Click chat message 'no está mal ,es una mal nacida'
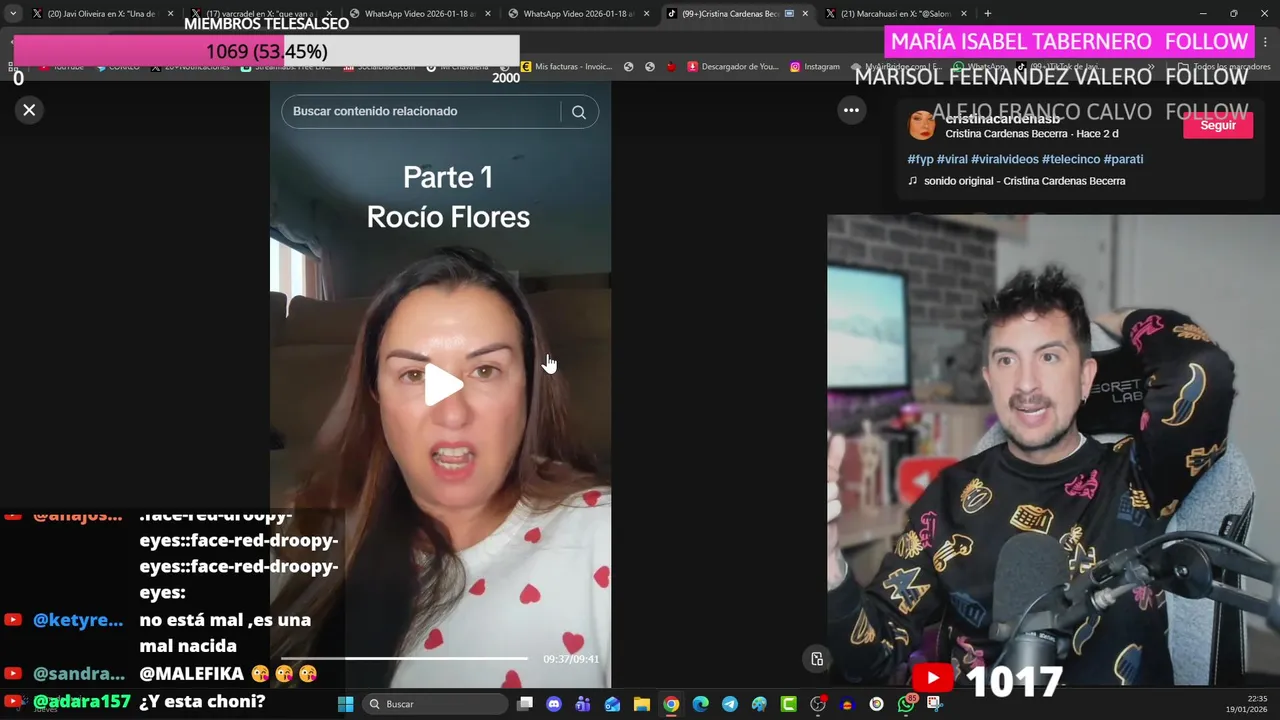Viewport: 1280px width, 720px height. [225, 633]
